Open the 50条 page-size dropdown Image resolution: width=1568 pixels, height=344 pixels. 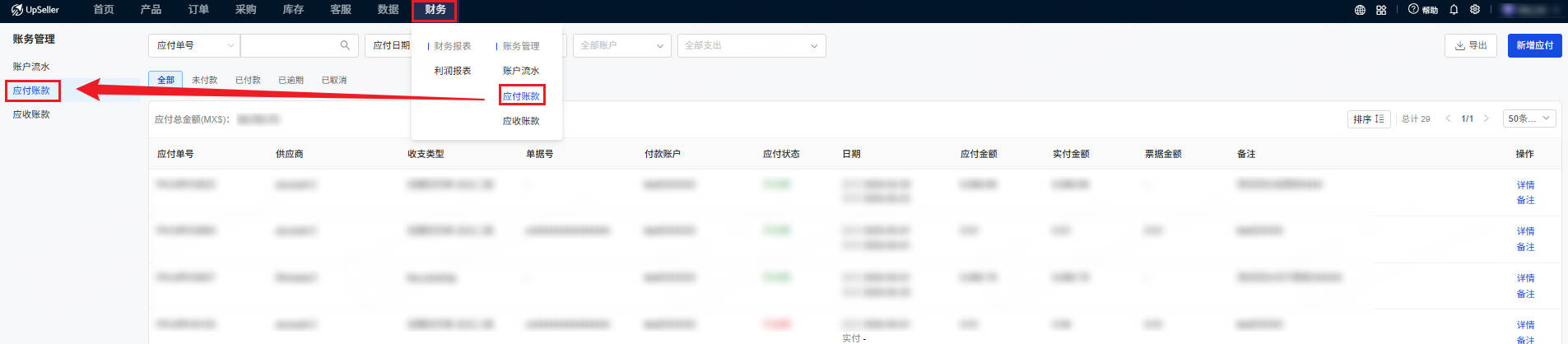point(1529,119)
